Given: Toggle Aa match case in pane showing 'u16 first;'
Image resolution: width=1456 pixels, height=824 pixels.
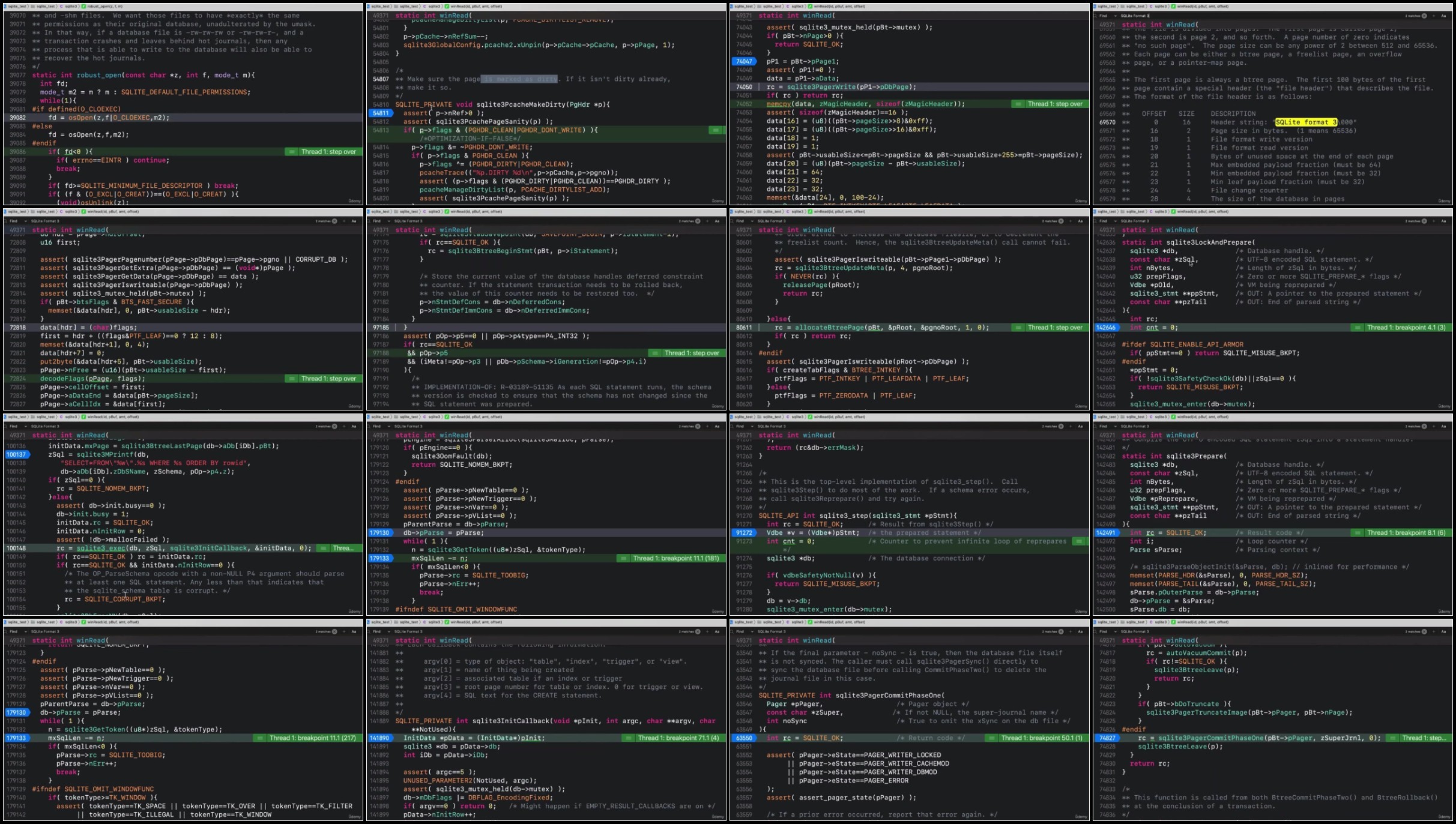Looking at the screenshot, I should [353, 221].
